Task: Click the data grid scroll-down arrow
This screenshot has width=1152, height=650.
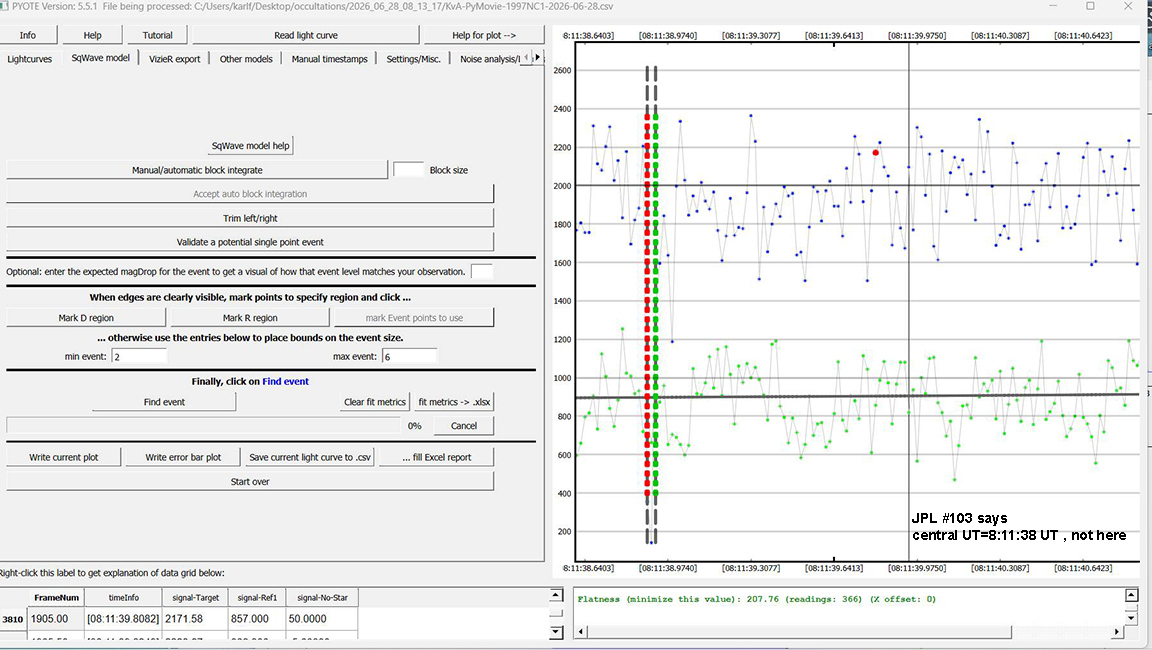Action: pyautogui.click(x=556, y=632)
